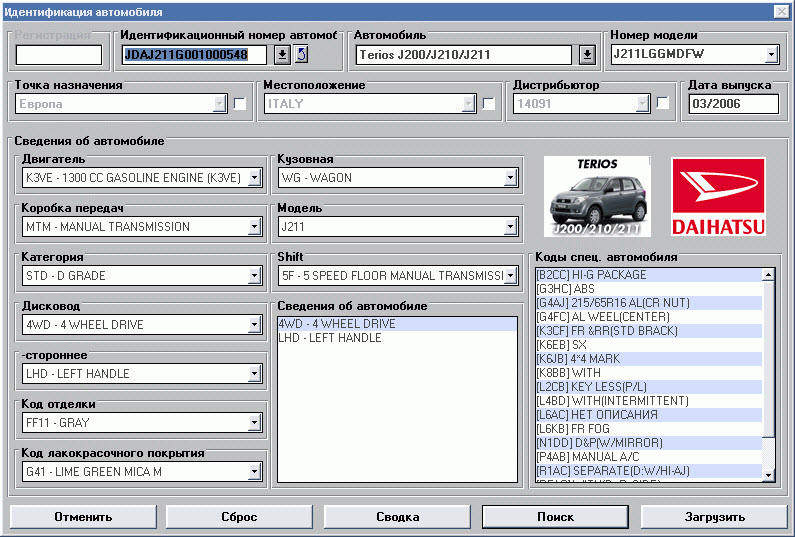Click the production date field 03/2006

point(733,104)
